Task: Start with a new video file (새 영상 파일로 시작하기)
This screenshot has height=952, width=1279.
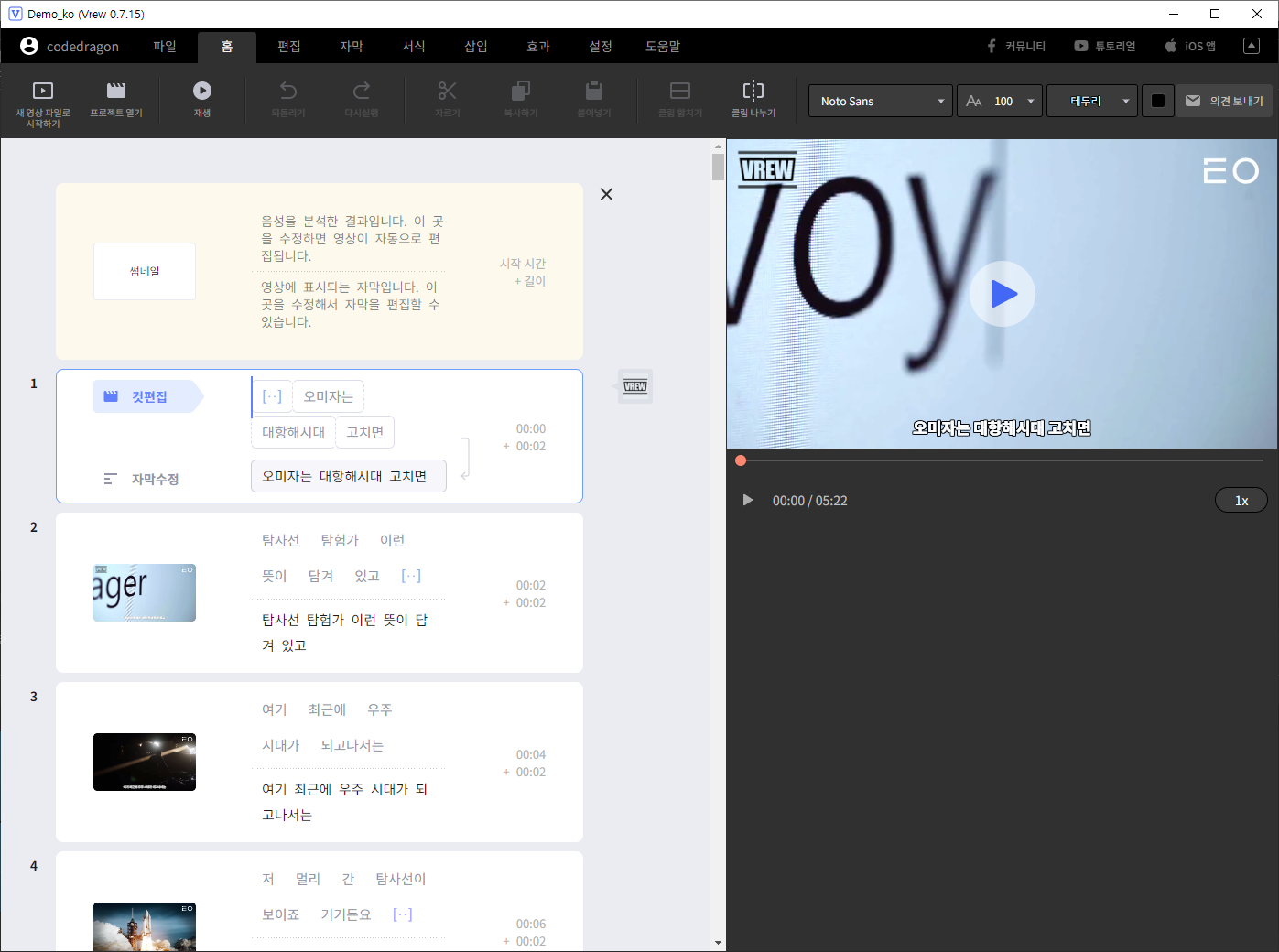Action: coord(43,103)
